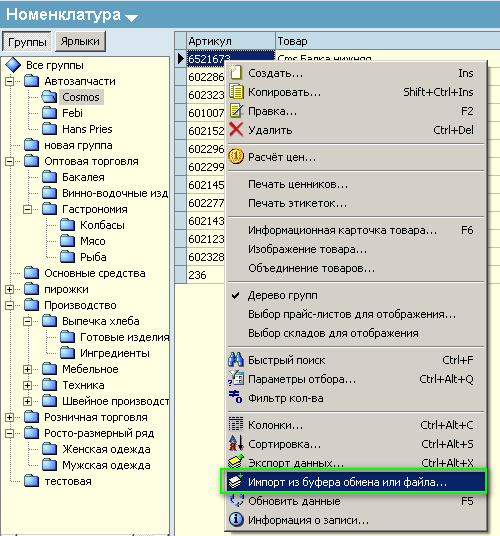500x536 pixels.
Task: Expand the пирожки group node
Action: 10,290
